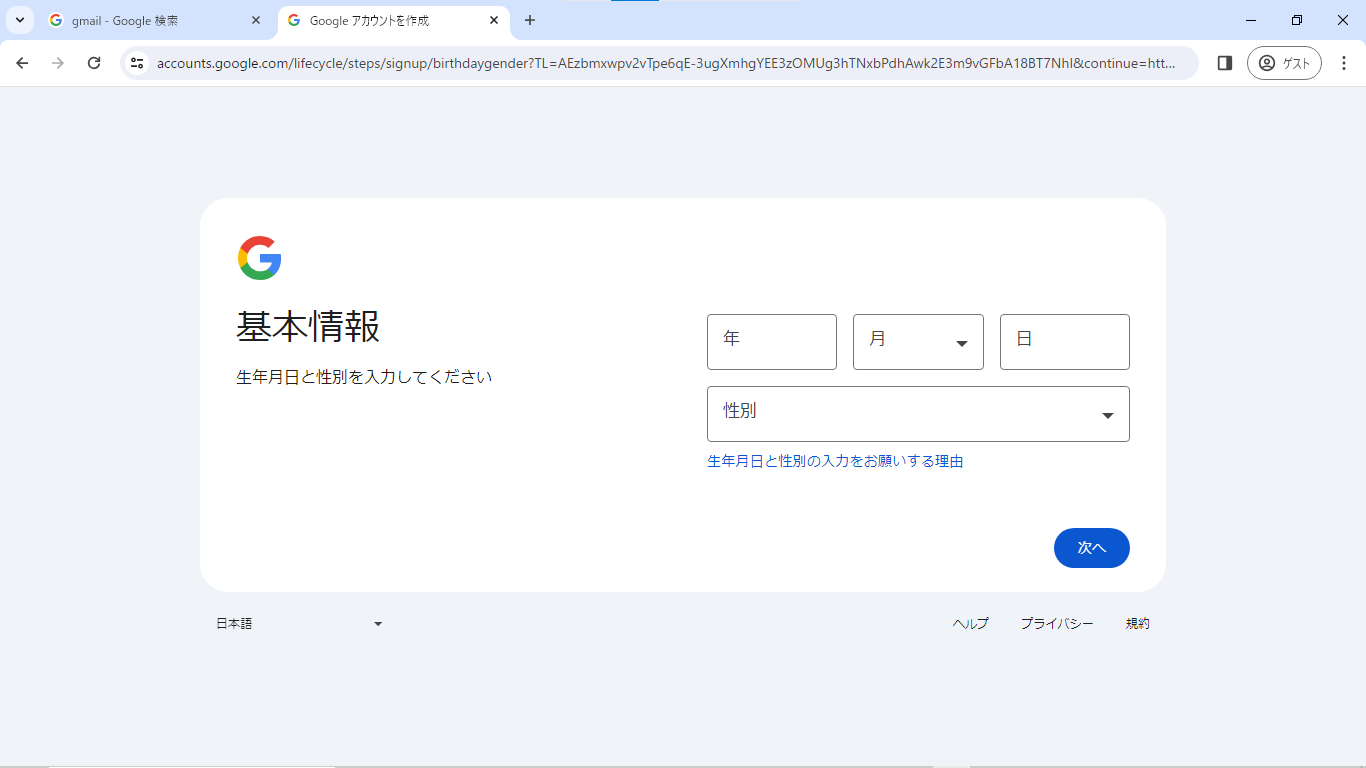The height and width of the screenshot is (768, 1366).
Task: Click the address bar URL
Action: point(666,63)
